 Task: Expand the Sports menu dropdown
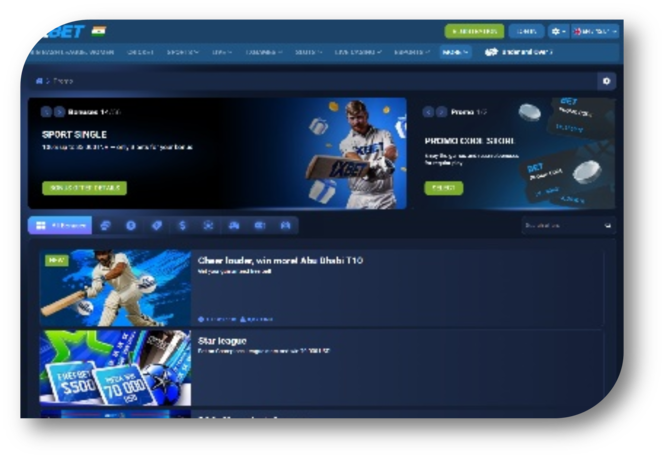pos(183,52)
